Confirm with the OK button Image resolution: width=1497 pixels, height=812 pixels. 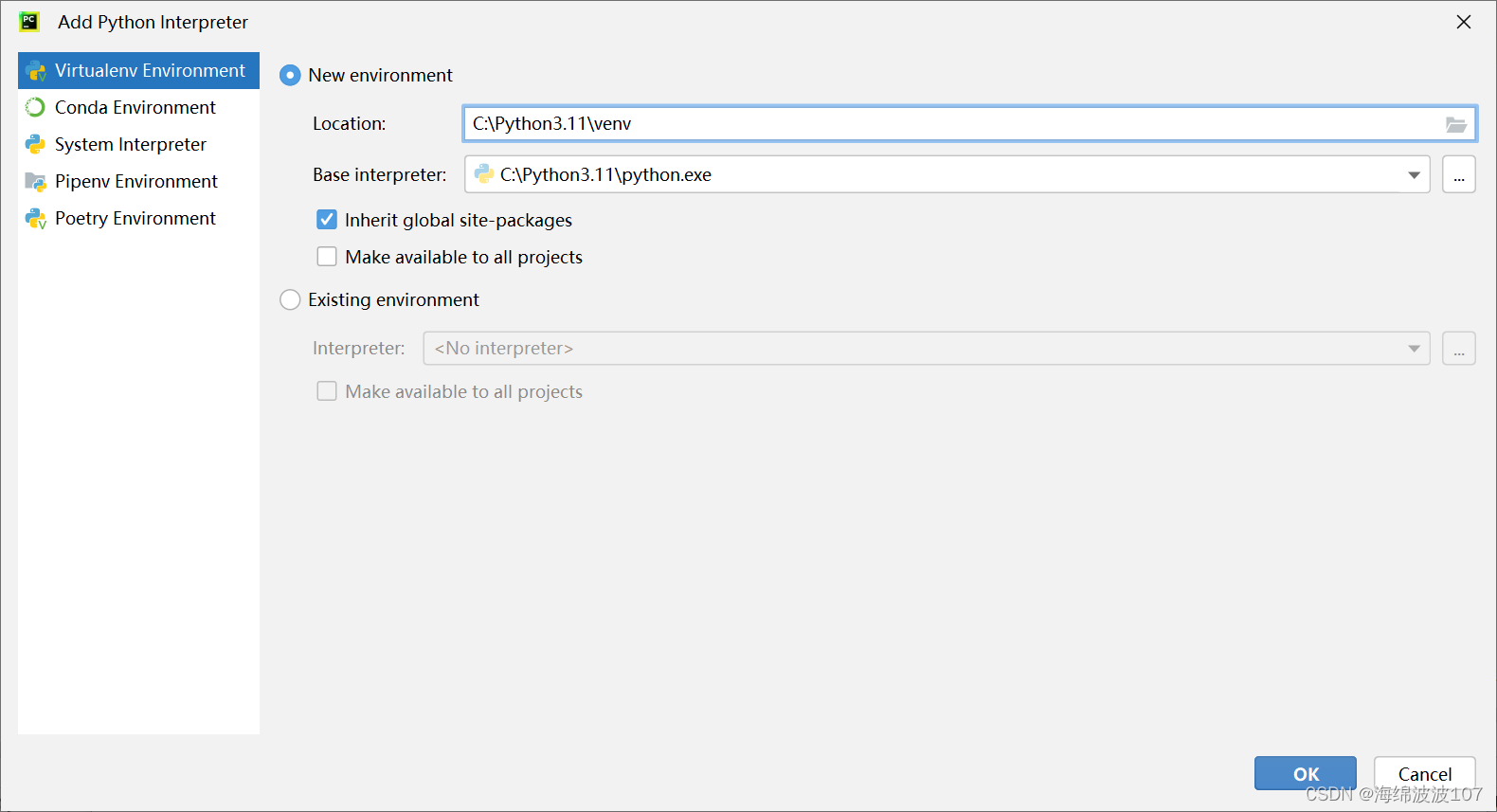pos(1306,773)
